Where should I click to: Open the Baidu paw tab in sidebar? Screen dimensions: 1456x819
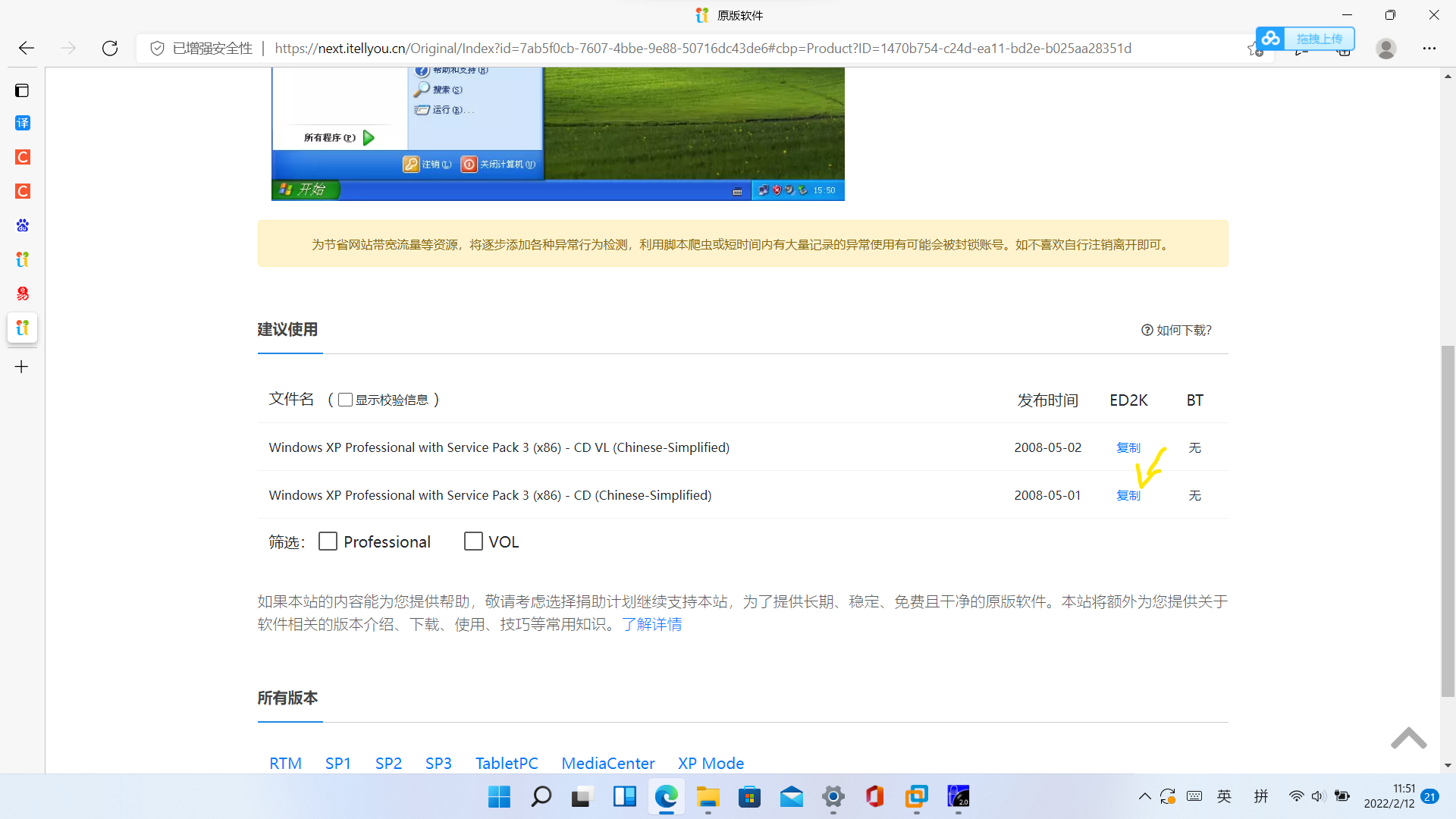coord(23,225)
